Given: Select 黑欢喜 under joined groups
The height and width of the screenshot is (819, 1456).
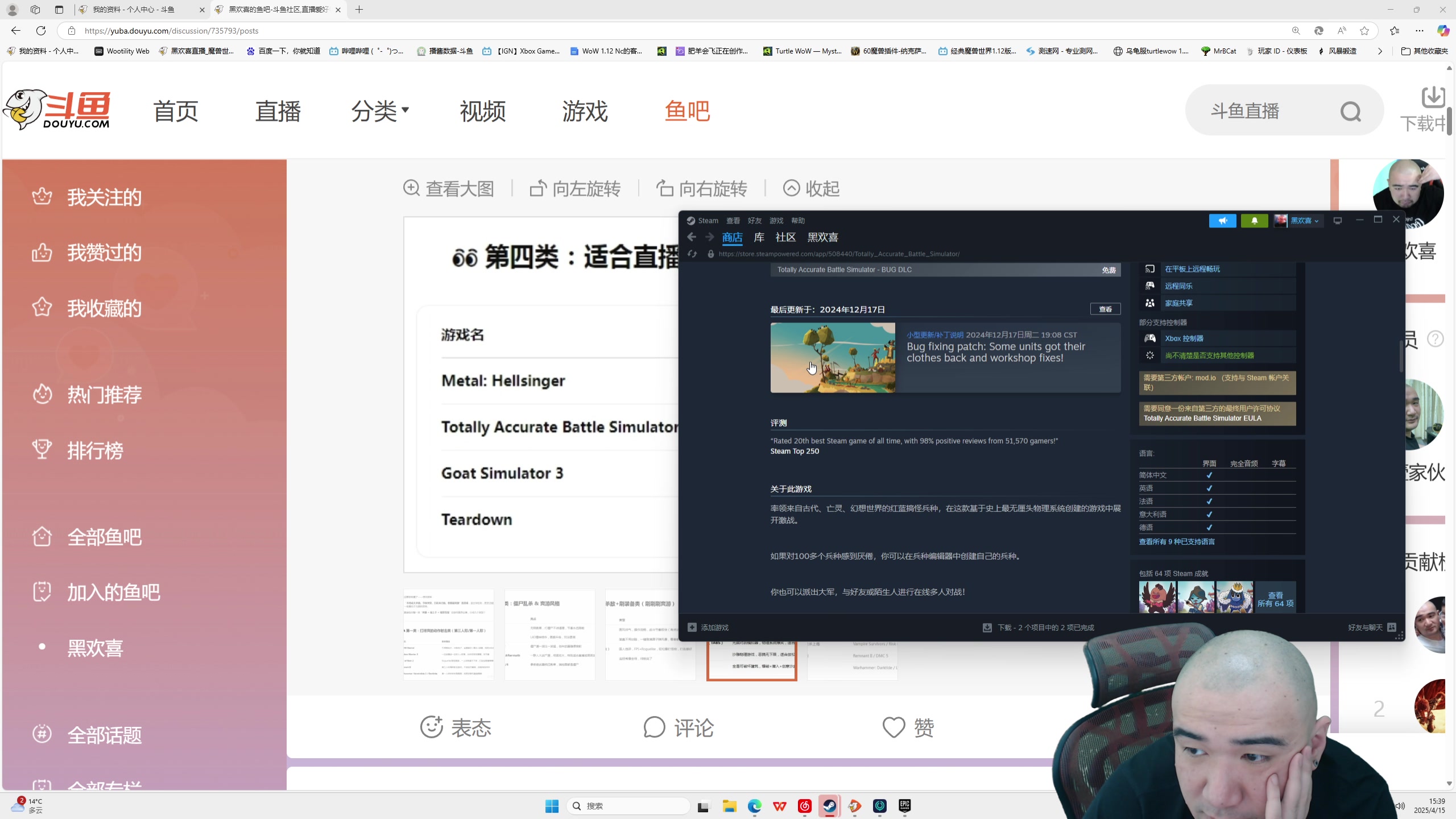Looking at the screenshot, I should [x=95, y=647].
